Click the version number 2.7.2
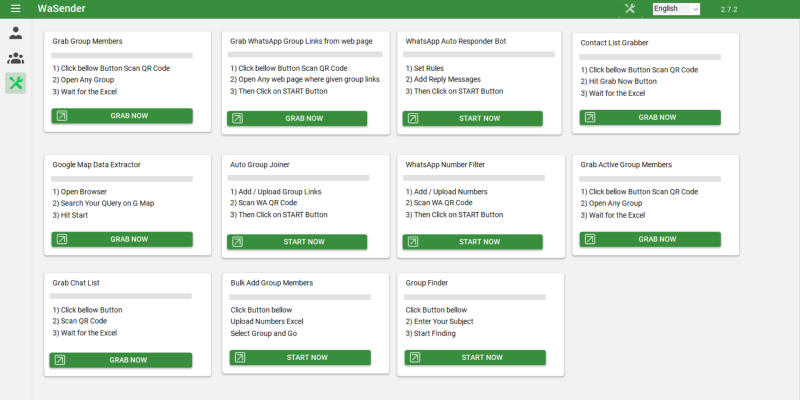 point(729,9)
